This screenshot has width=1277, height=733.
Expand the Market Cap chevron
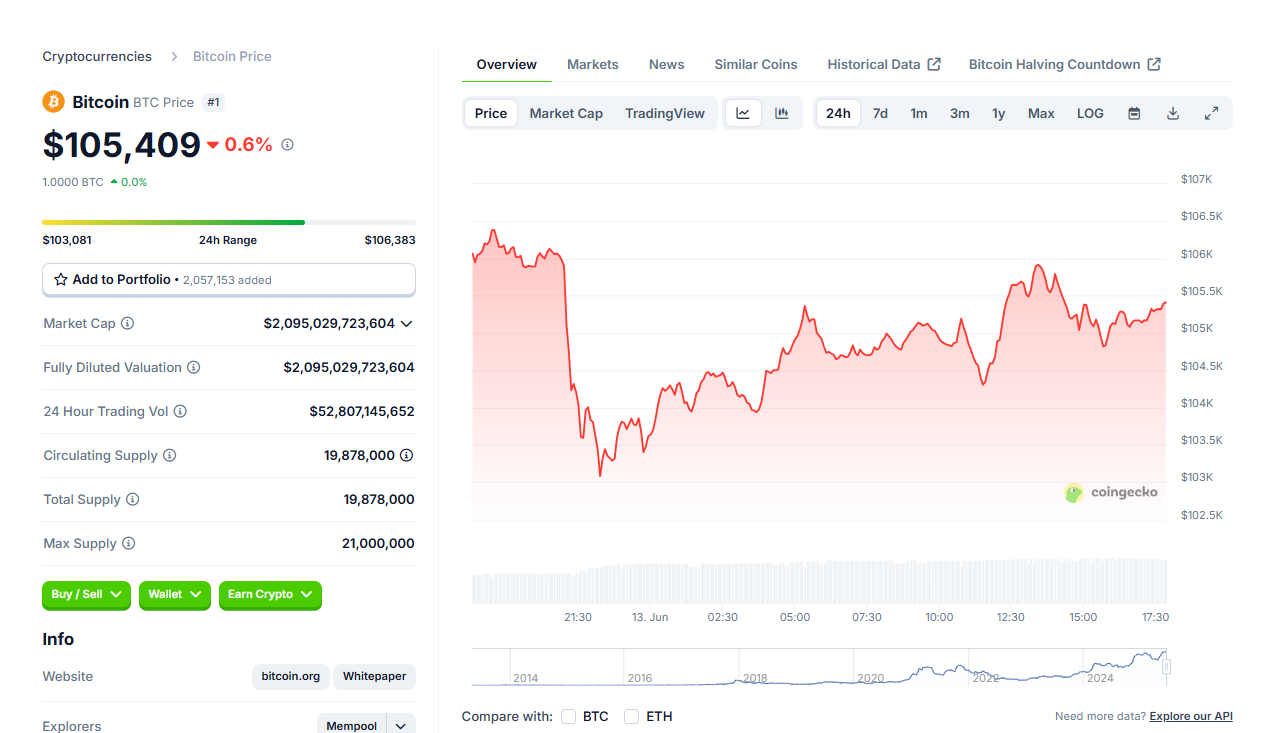click(406, 324)
